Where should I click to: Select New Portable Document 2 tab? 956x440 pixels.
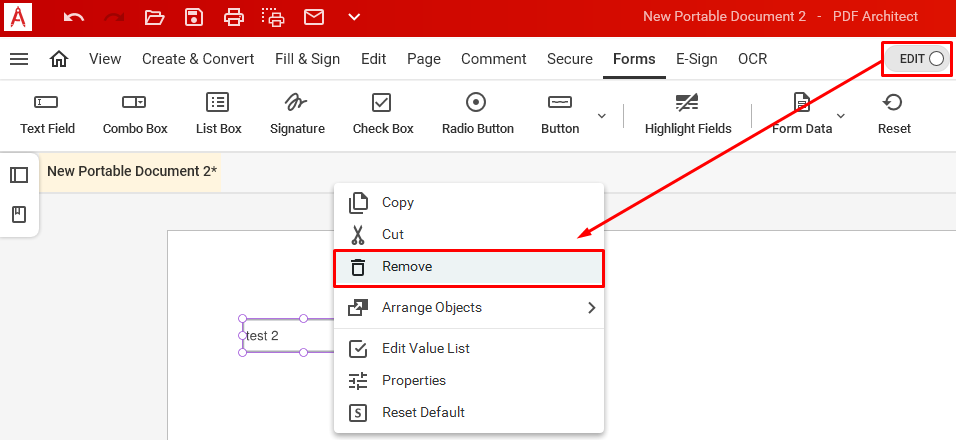click(131, 171)
